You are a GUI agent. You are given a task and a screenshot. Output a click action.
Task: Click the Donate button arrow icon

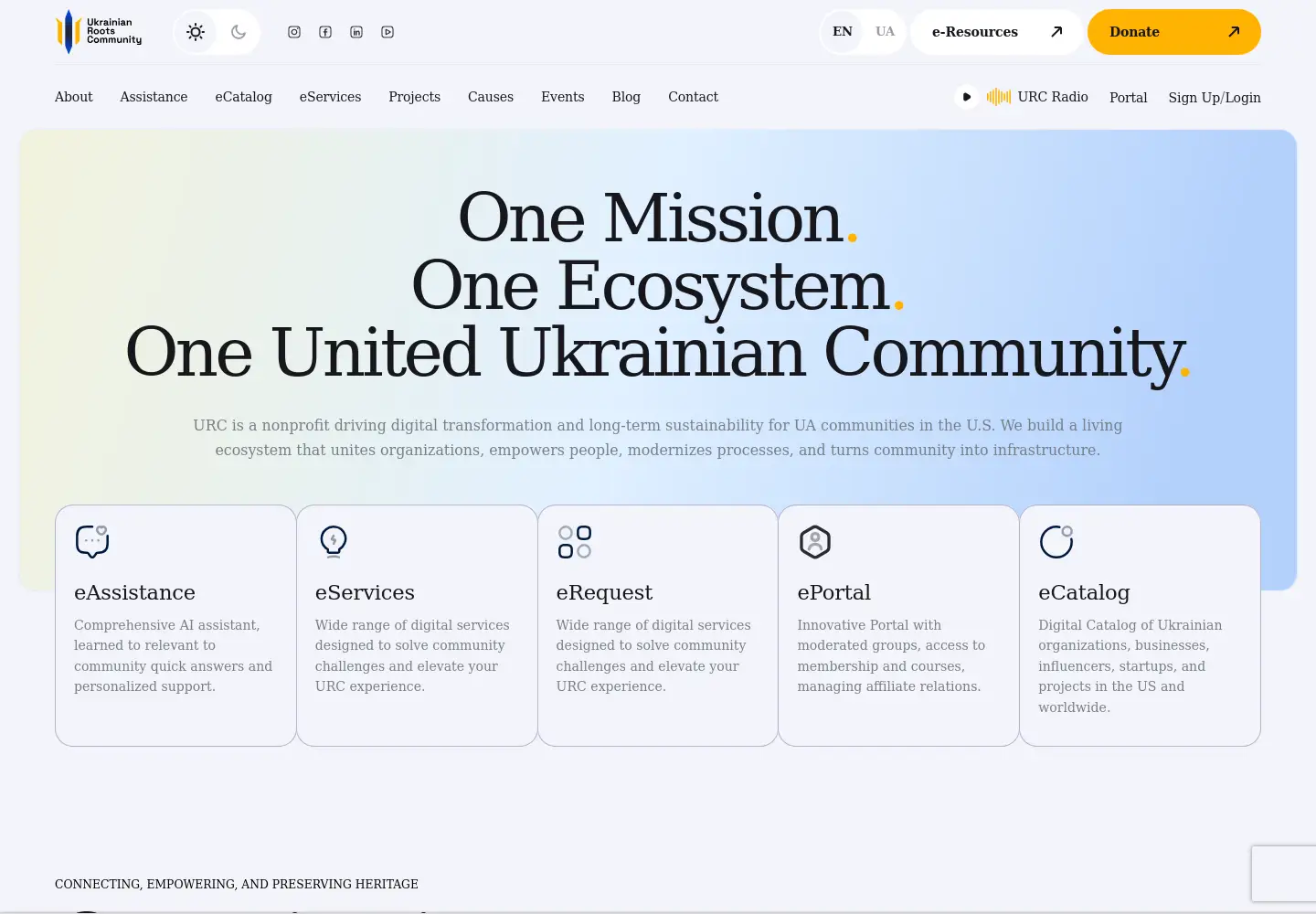coord(1234,32)
